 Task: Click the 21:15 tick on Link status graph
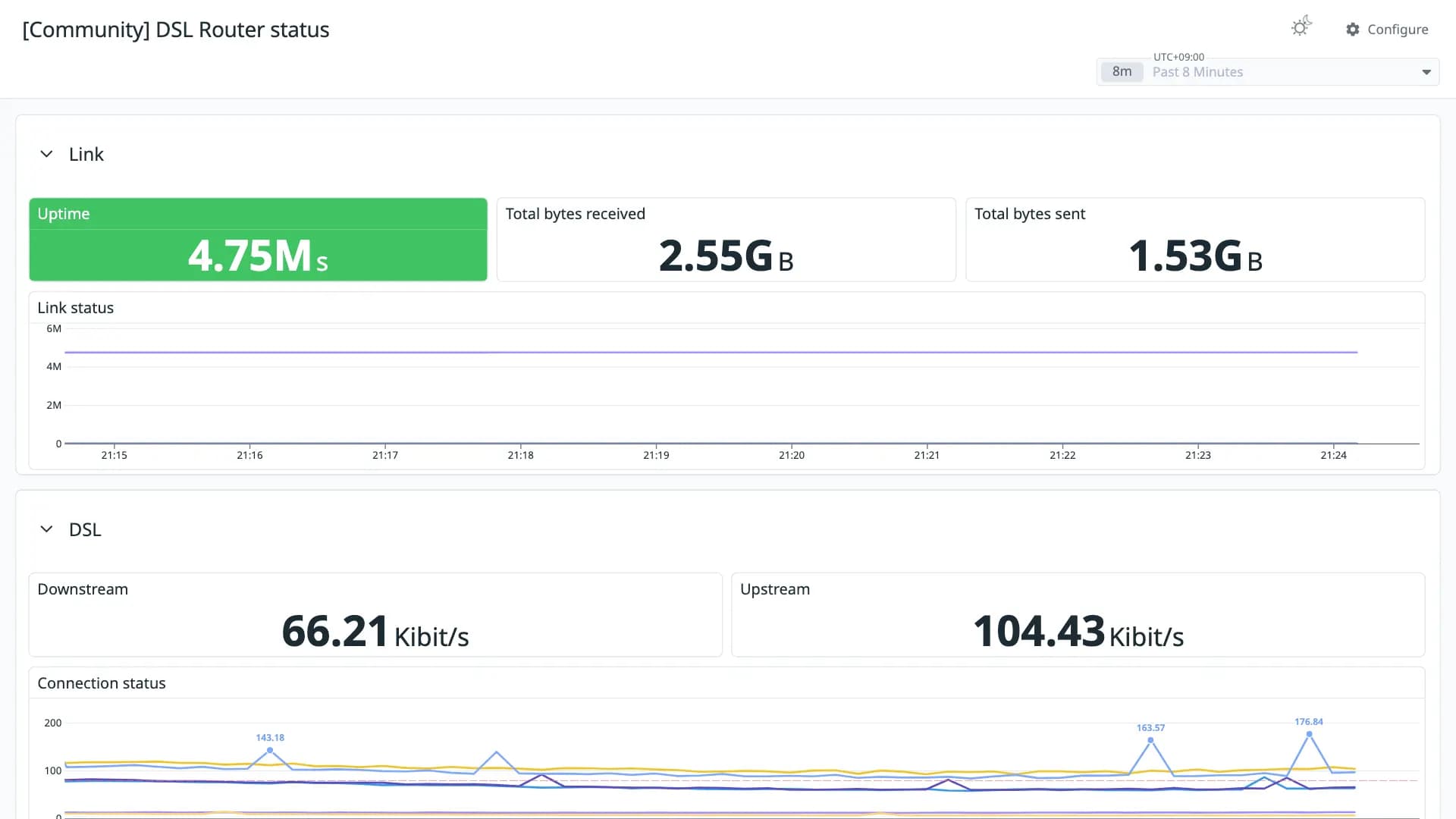coord(115,455)
